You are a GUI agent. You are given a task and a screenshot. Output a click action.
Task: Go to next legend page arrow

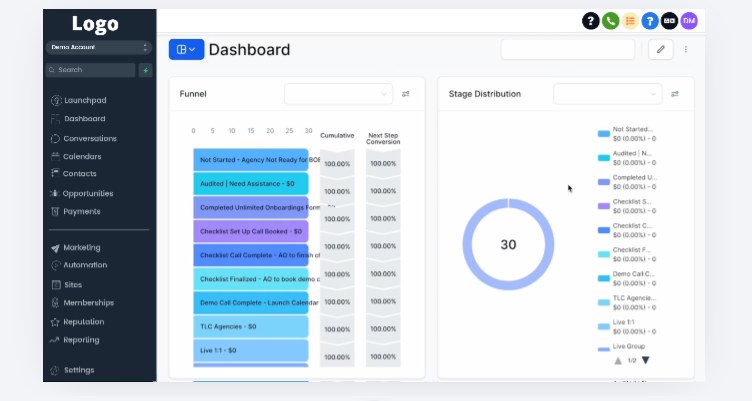tap(646, 360)
